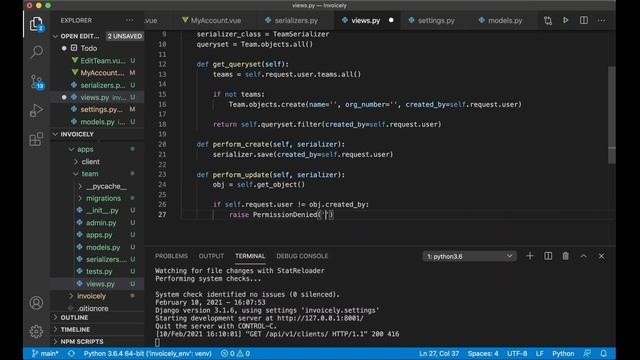
Task: Open the Run and Debug view
Action: [36, 110]
